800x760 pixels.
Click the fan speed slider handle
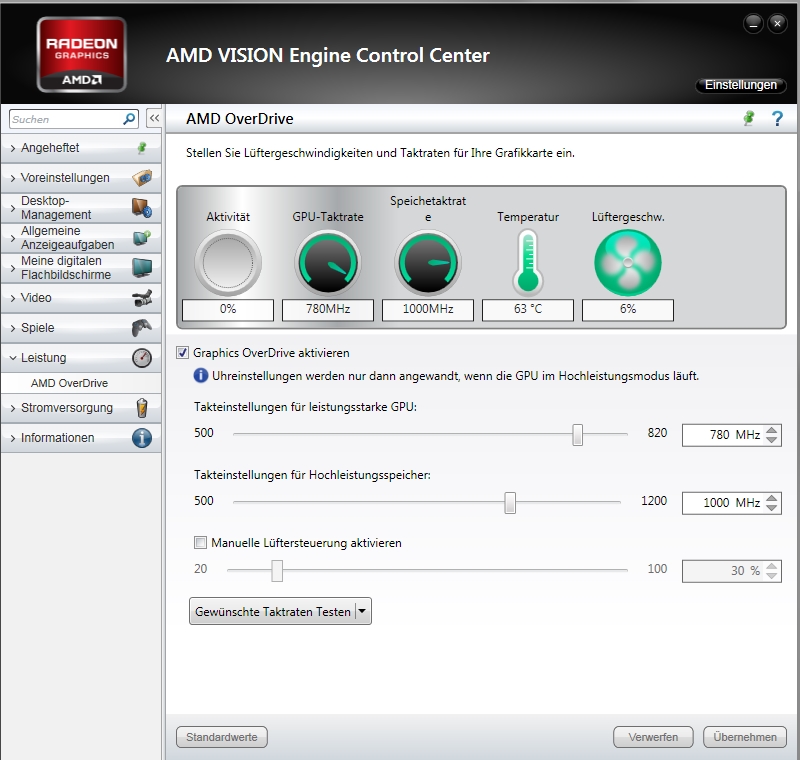pyautogui.click(x=277, y=570)
